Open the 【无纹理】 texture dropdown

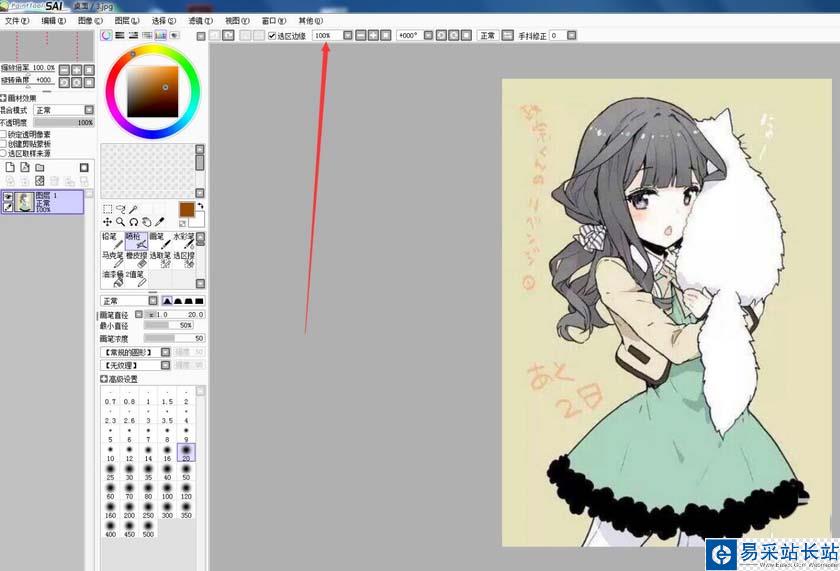pos(166,365)
